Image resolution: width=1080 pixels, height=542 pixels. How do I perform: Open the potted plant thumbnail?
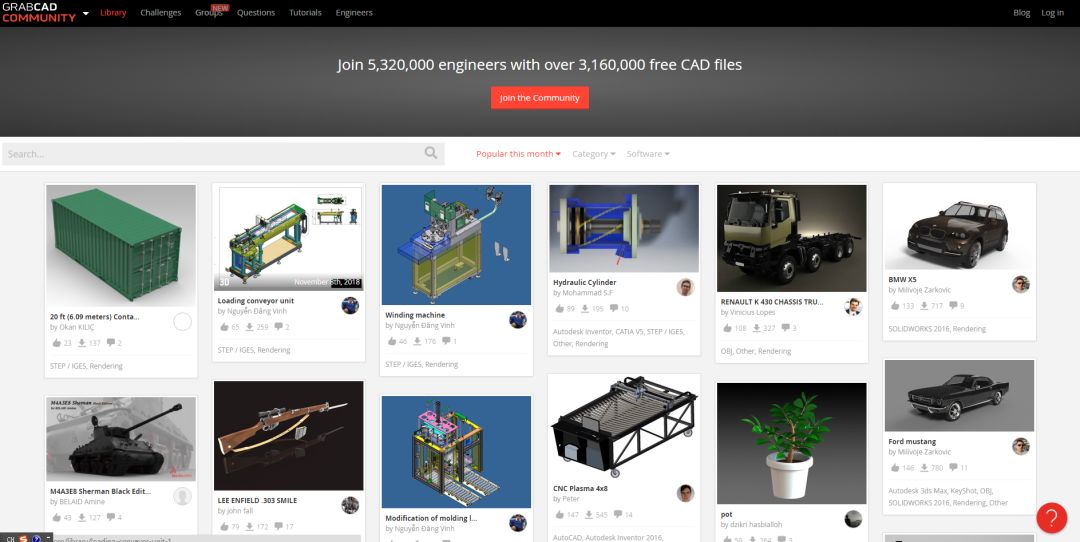click(791, 443)
